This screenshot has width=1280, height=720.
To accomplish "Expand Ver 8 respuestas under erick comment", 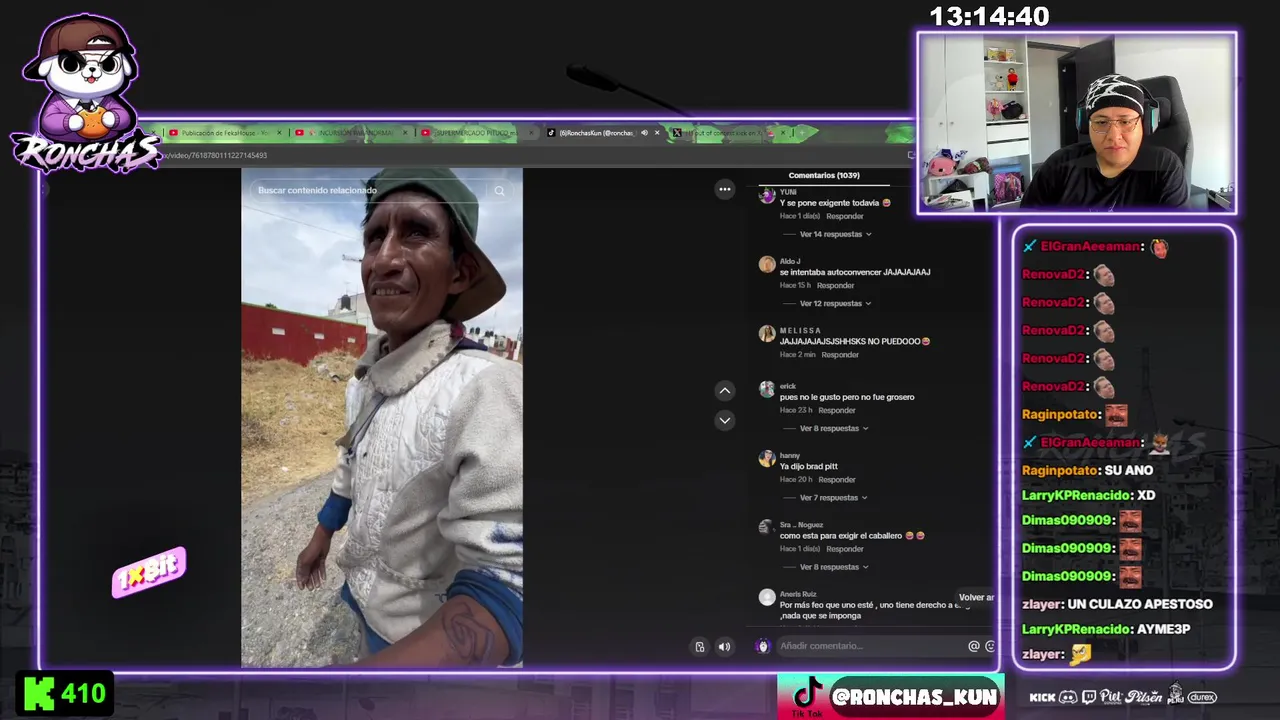I will 833,428.
